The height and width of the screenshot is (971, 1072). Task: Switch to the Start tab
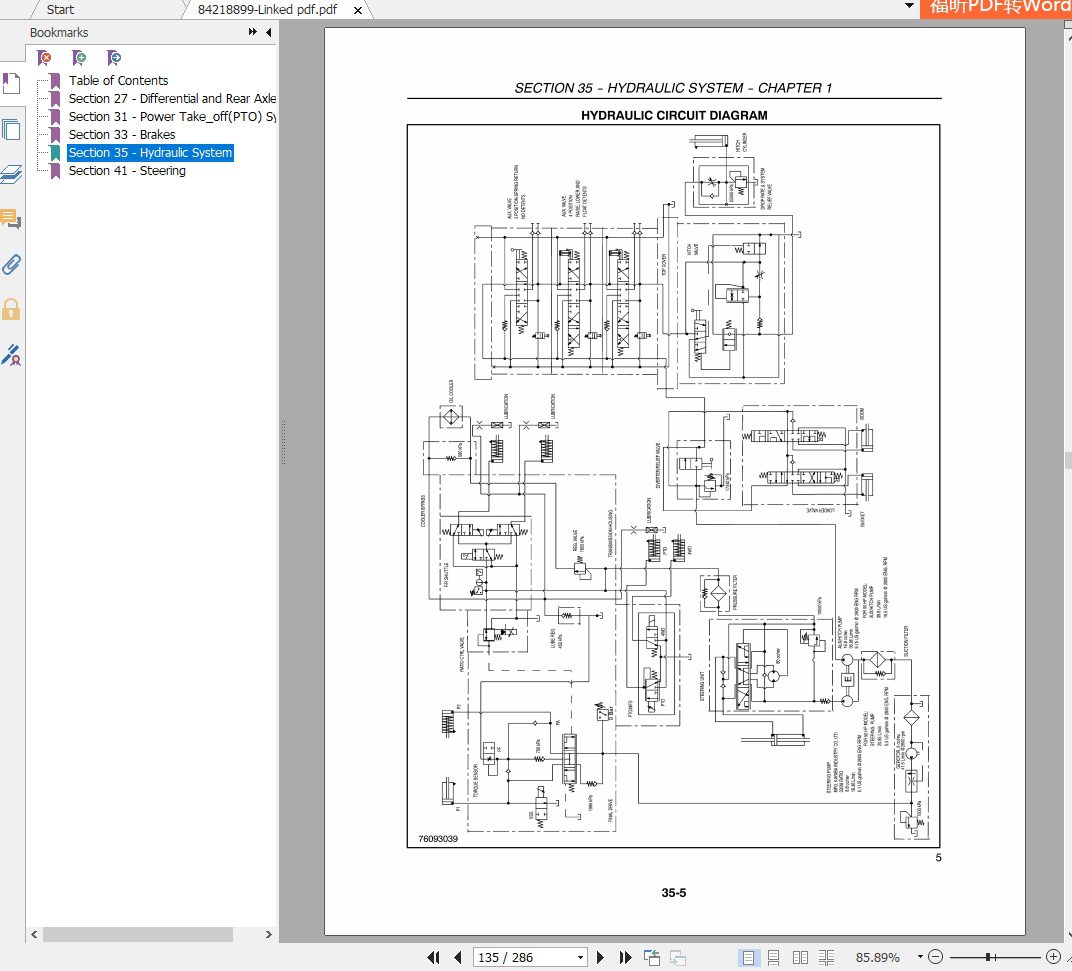tap(60, 10)
